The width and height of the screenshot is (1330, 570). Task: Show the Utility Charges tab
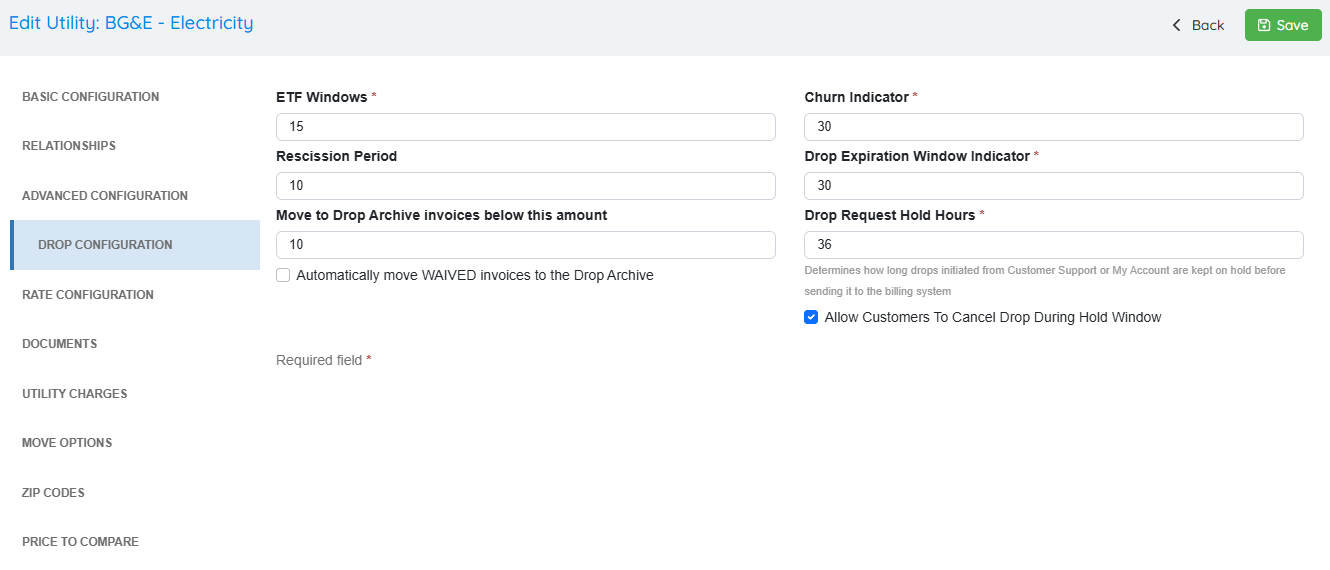pos(75,394)
